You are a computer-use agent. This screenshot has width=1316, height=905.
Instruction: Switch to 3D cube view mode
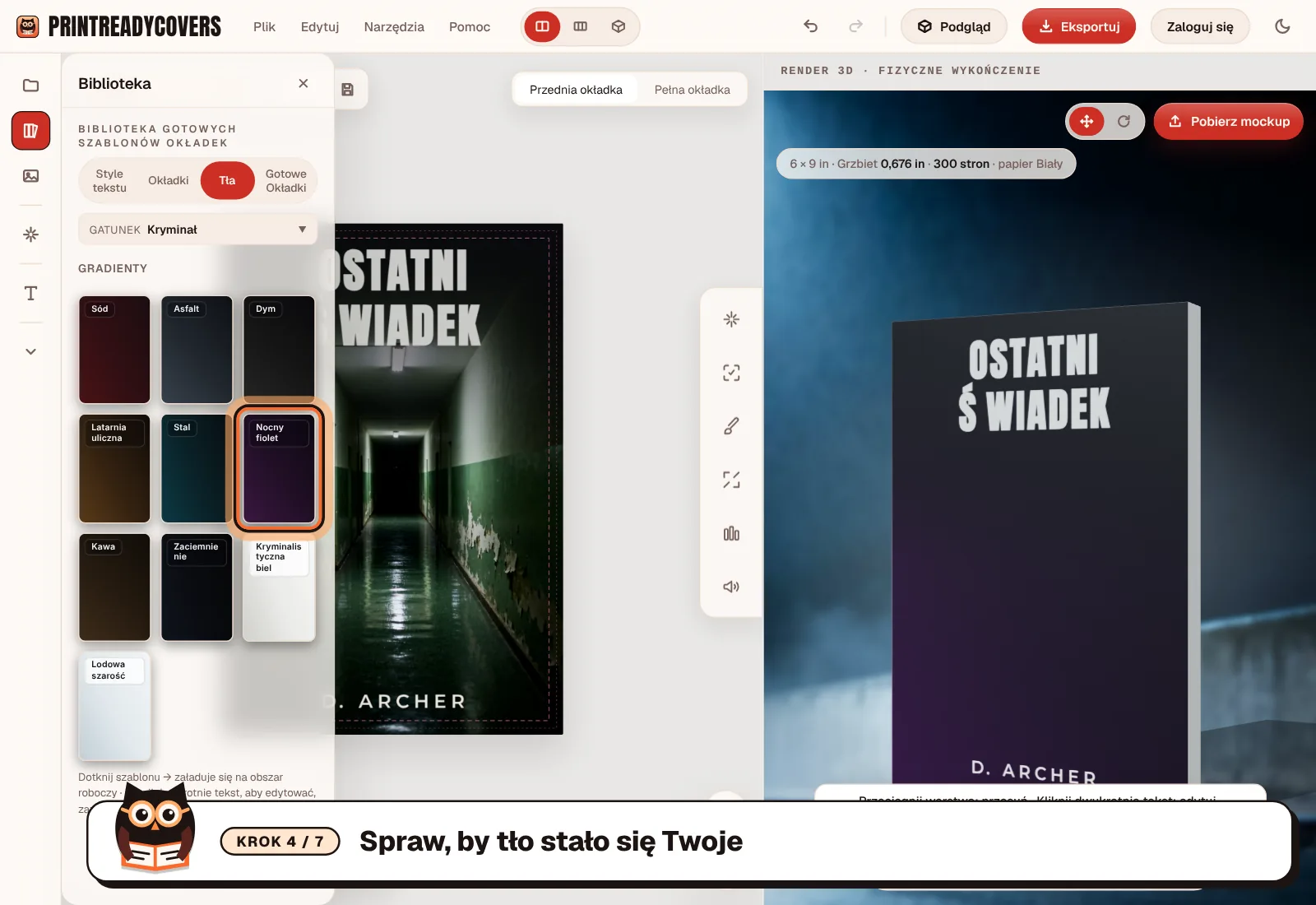pyautogui.click(x=619, y=26)
